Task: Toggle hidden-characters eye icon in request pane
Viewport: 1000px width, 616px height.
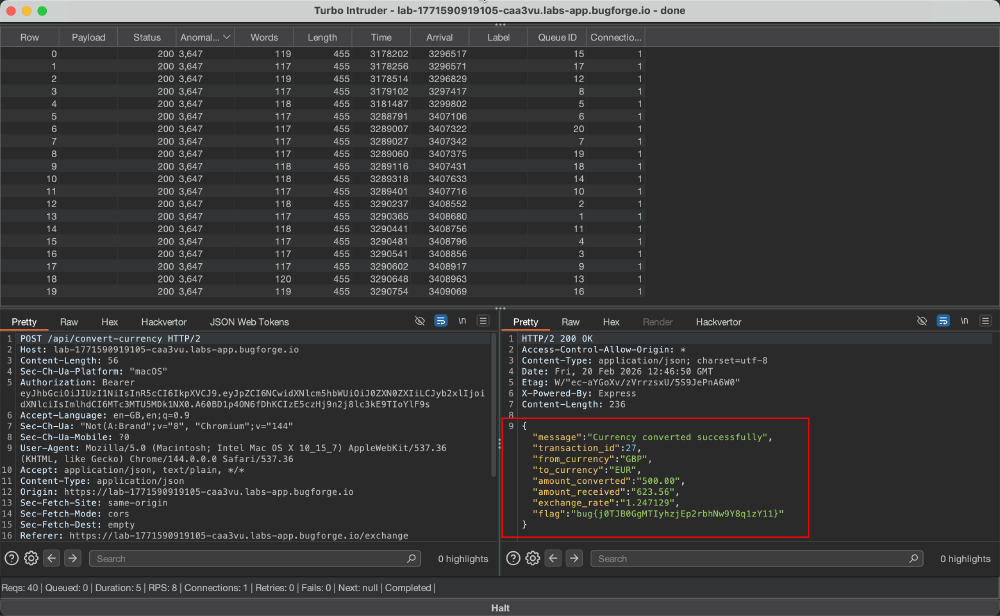Action: [420, 321]
